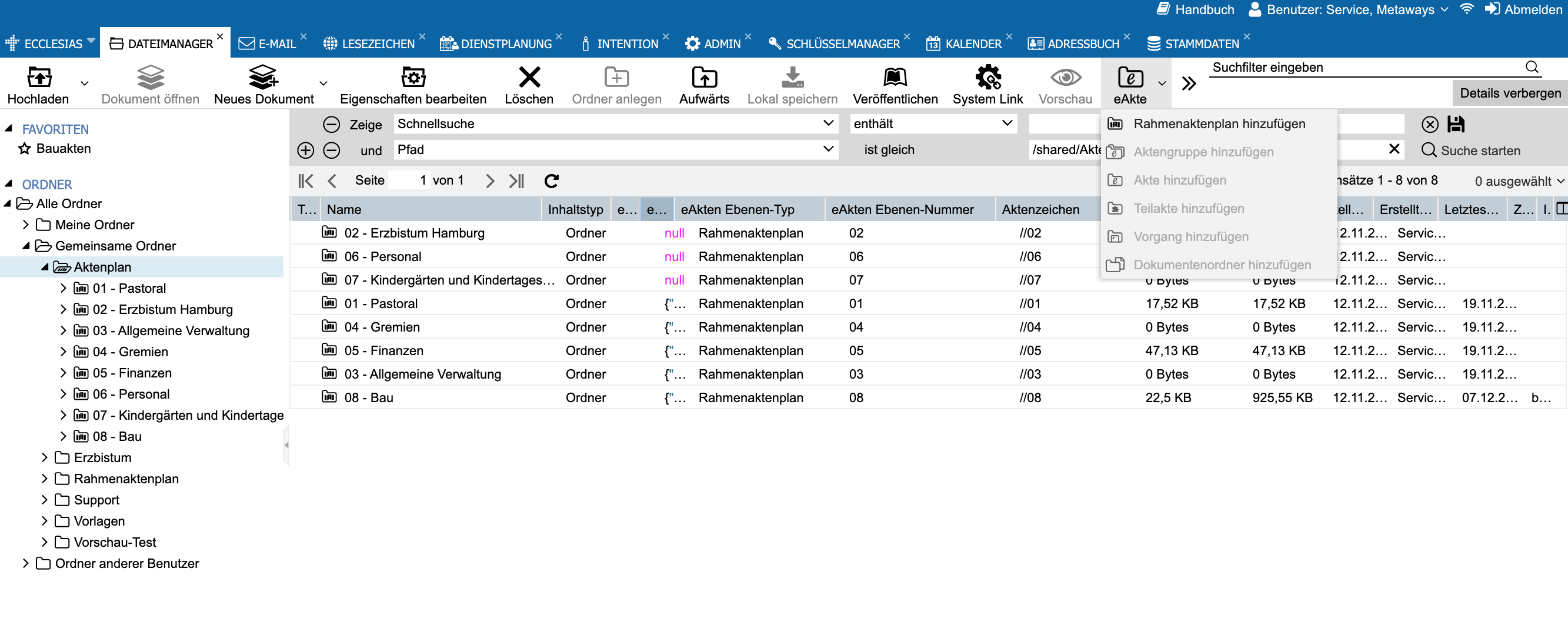Remove the Pfad filter row with minus icon

(331, 151)
